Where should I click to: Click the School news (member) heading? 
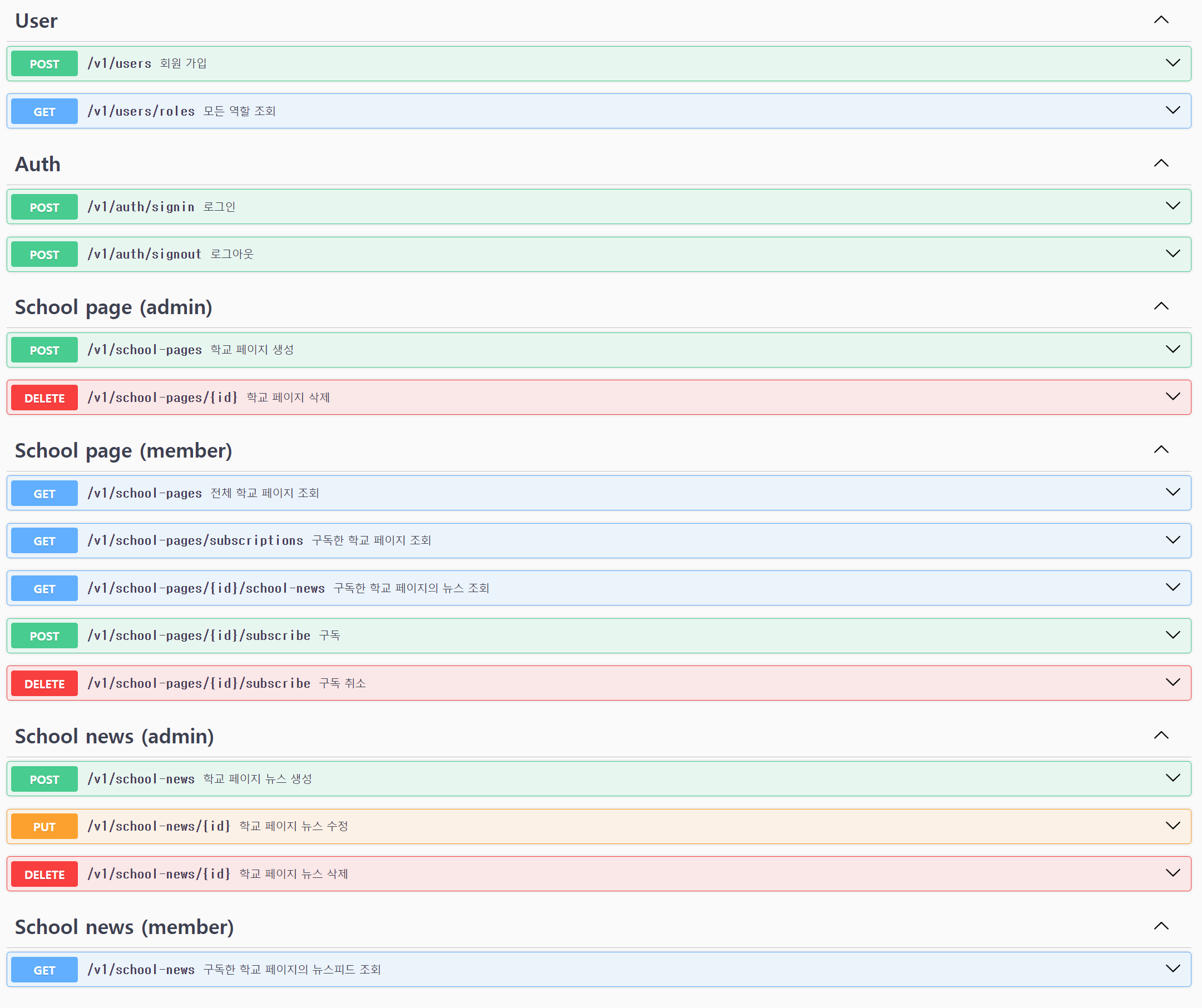pyautogui.click(x=124, y=927)
